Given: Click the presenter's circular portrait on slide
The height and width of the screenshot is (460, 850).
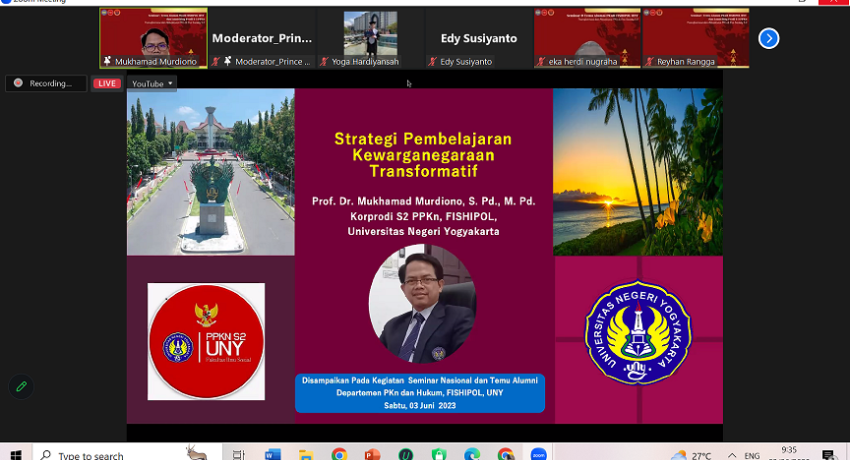Looking at the screenshot, I should [422, 303].
